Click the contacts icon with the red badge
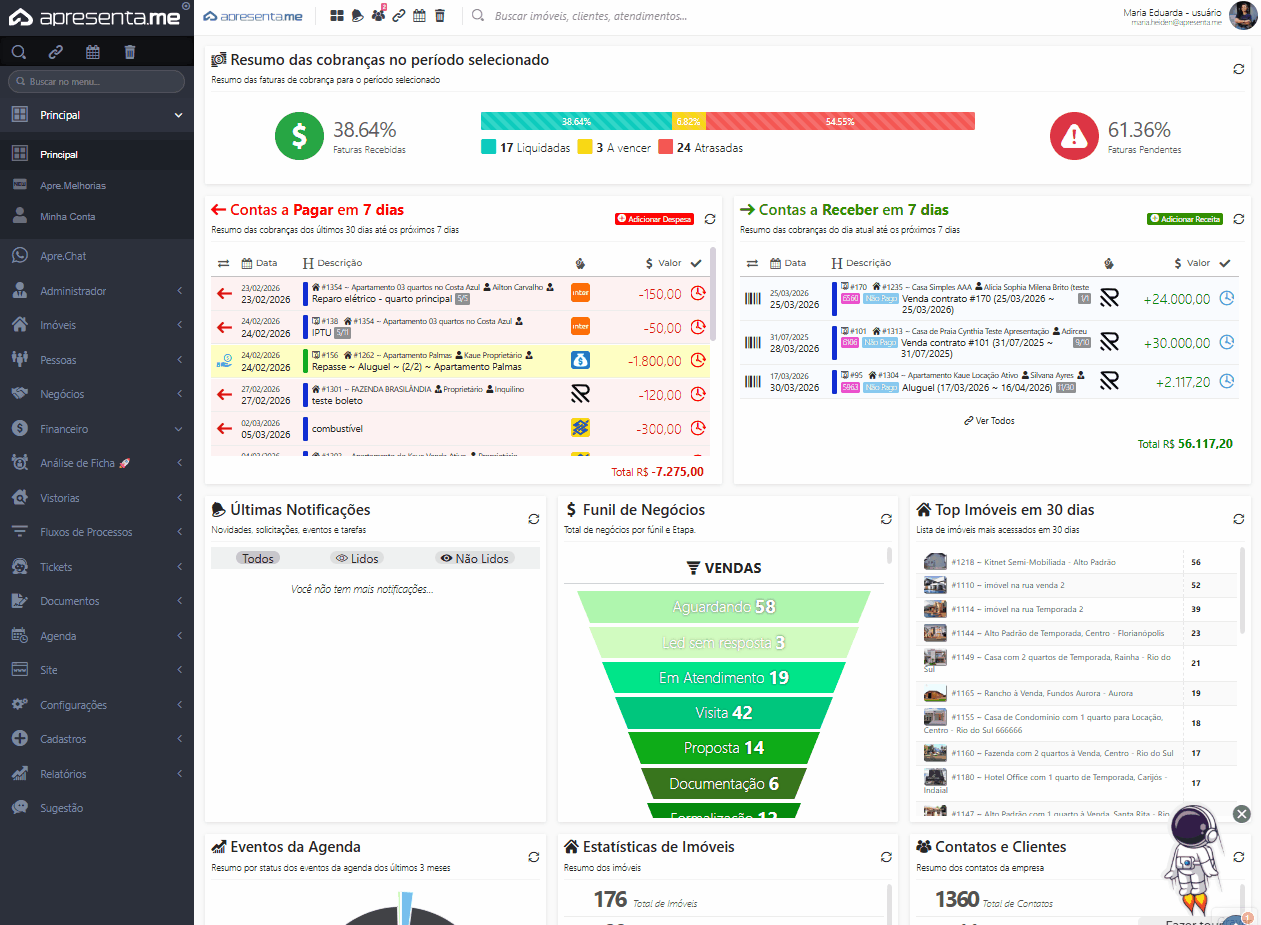Screen dimensions: 1261x925 [x=378, y=15]
